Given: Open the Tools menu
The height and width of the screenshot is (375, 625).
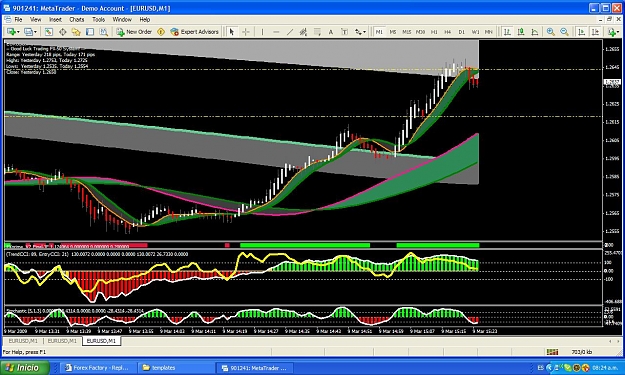Looking at the screenshot, I should 98,20.
